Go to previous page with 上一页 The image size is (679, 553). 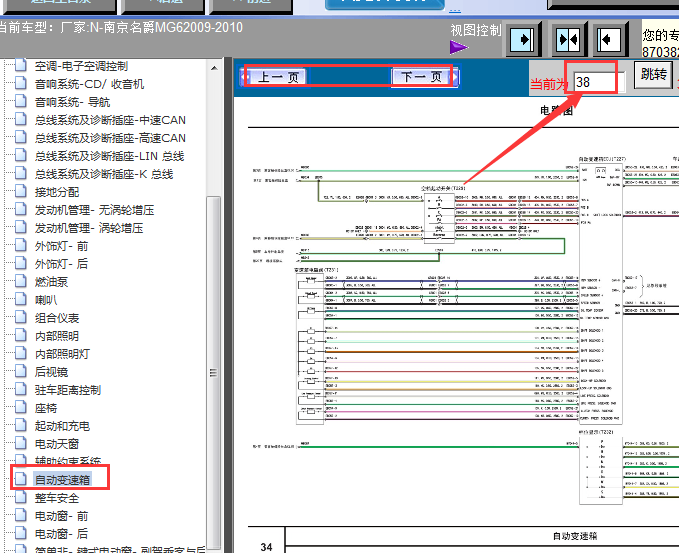coord(275,78)
